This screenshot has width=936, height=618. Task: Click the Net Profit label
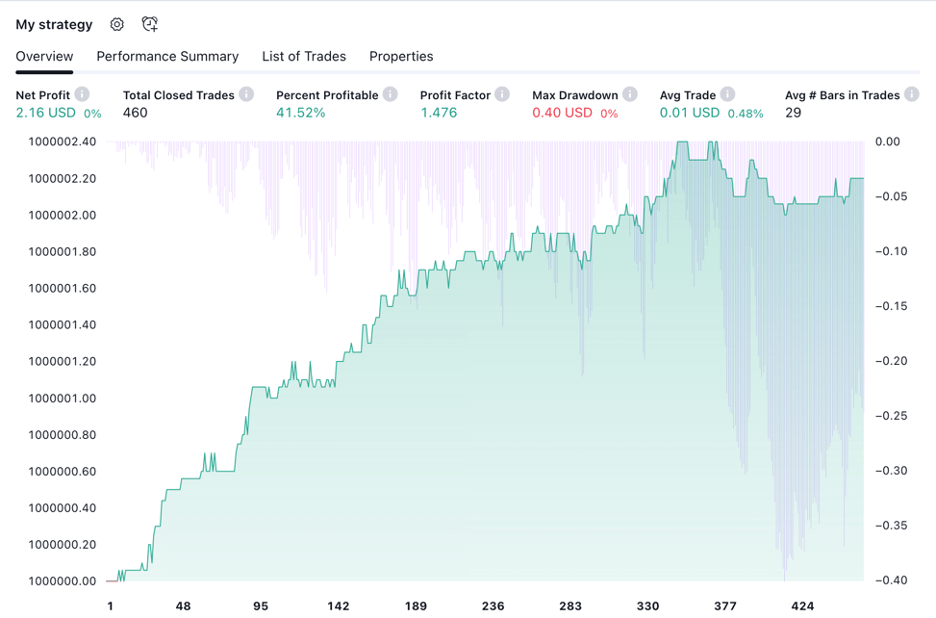42,95
